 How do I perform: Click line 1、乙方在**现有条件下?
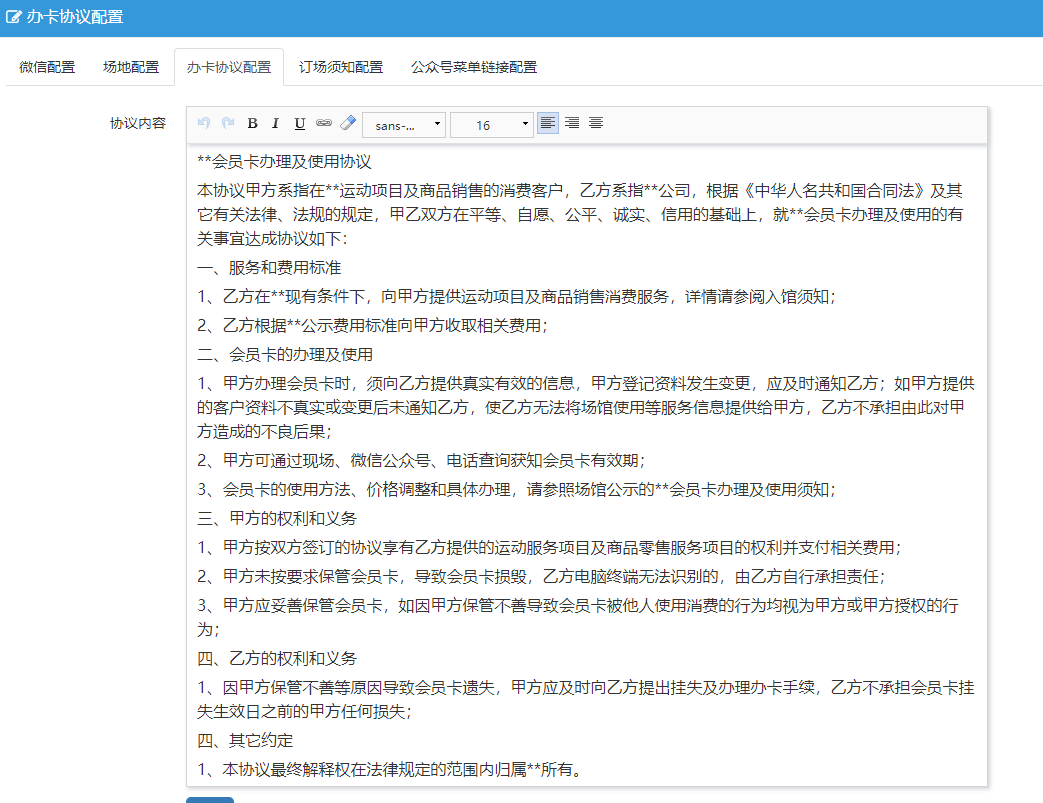point(516,297)
